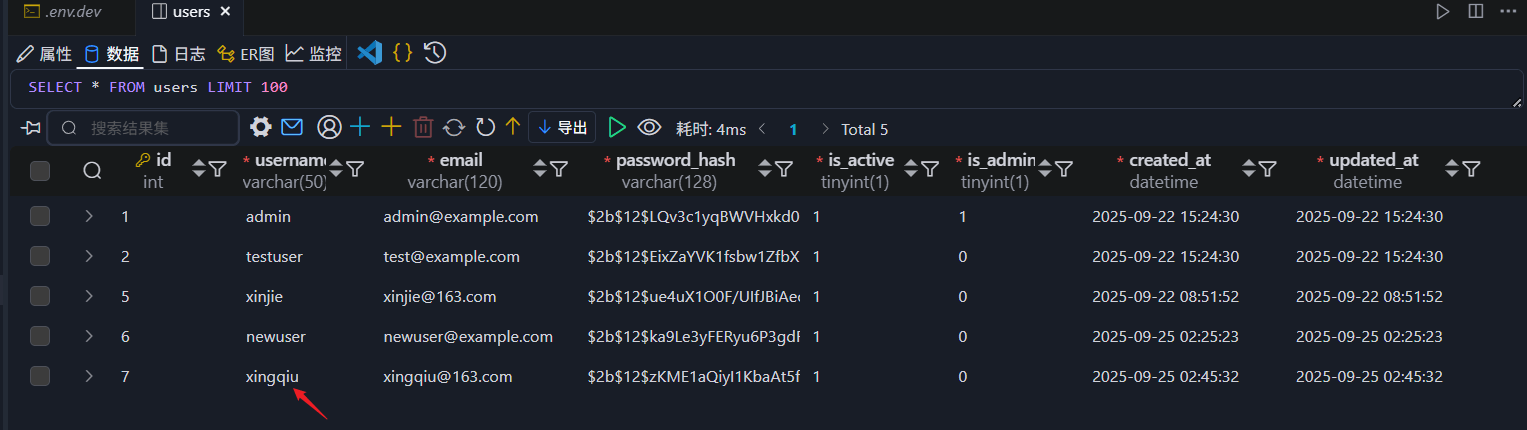This screenshot has width=1527, height=430.
Task: Click the 导出 export button
Action: point(562,128)
